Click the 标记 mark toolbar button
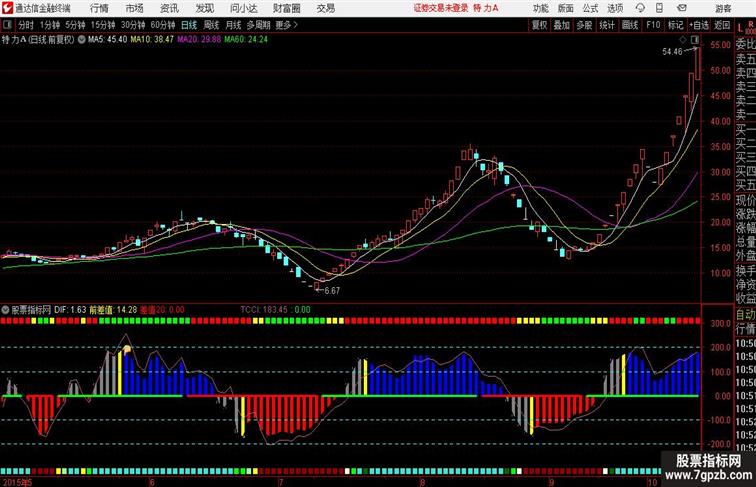The height and width of the screenshot is (487, 756). point(675,25)
